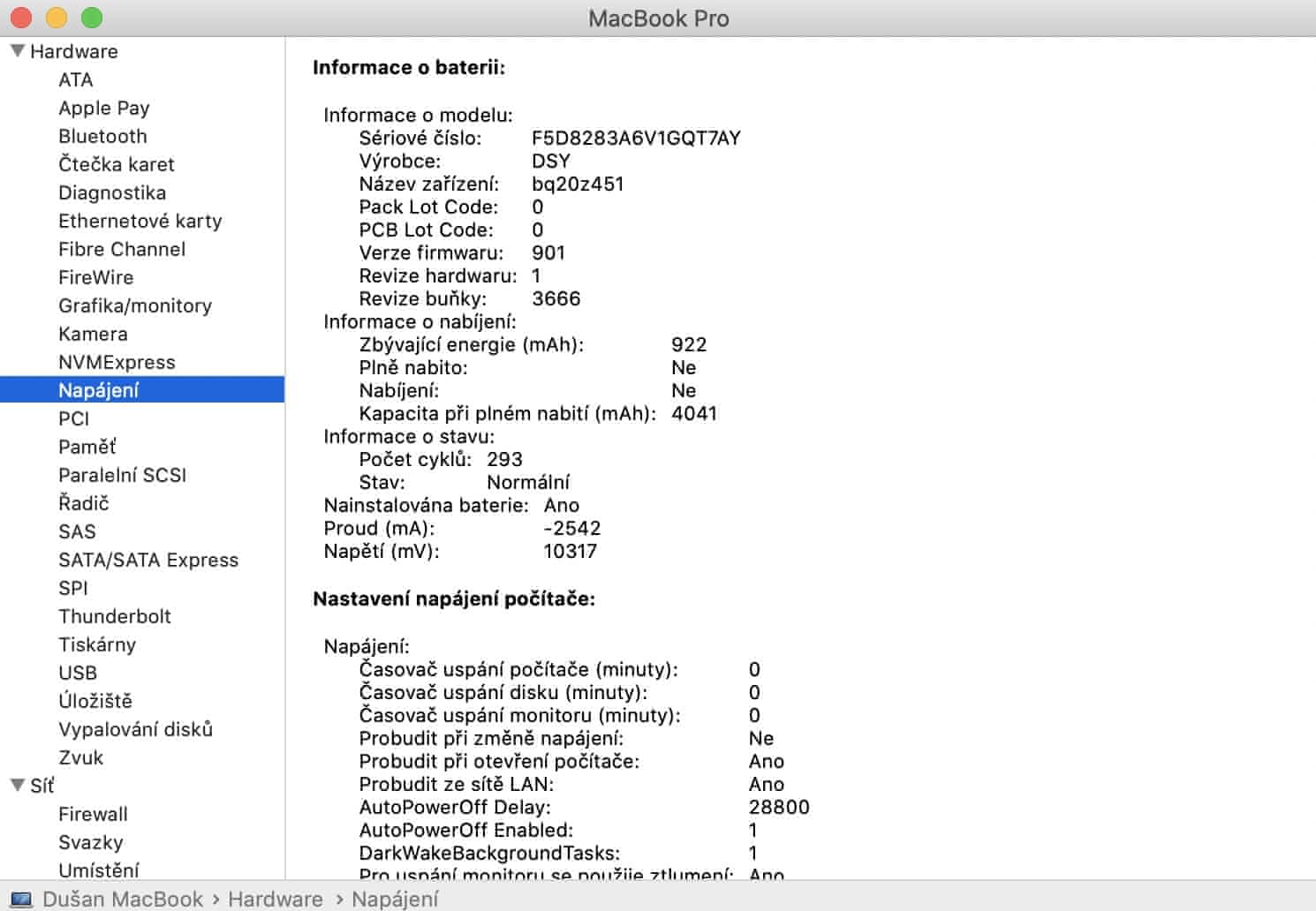Select Čtečka karet in the sidebar
The width and height of the screenshot is (1316, 911).
pyautogui.click(x=117, y=164)
